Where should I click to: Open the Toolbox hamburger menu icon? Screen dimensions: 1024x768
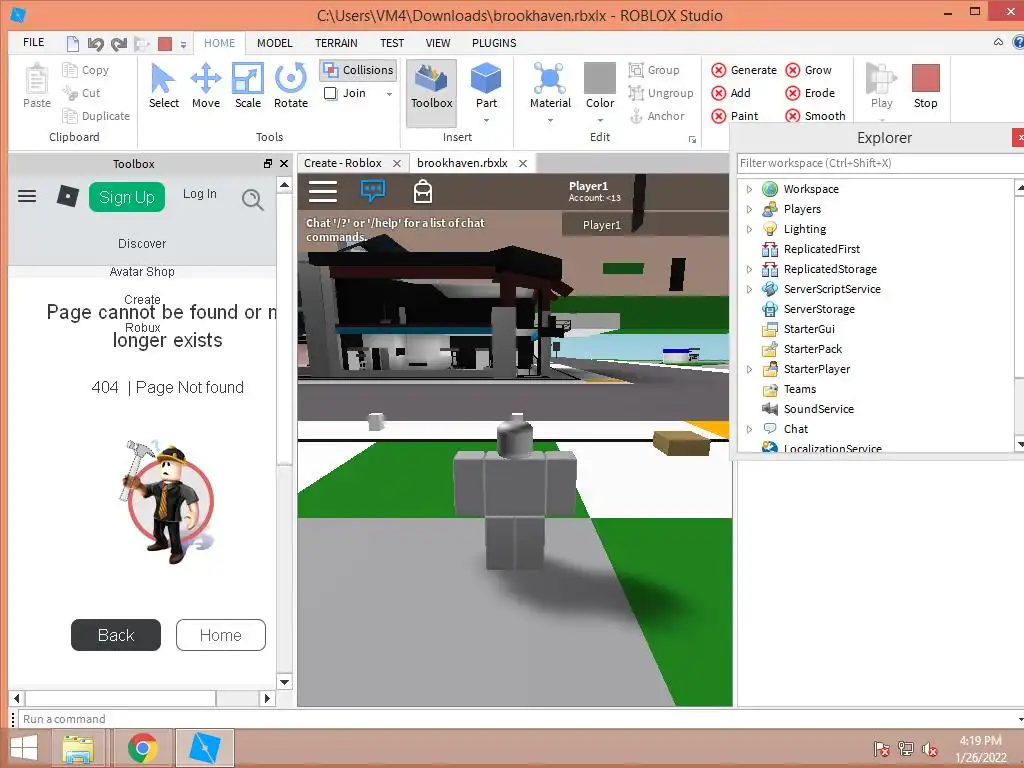tap(27, 196)
